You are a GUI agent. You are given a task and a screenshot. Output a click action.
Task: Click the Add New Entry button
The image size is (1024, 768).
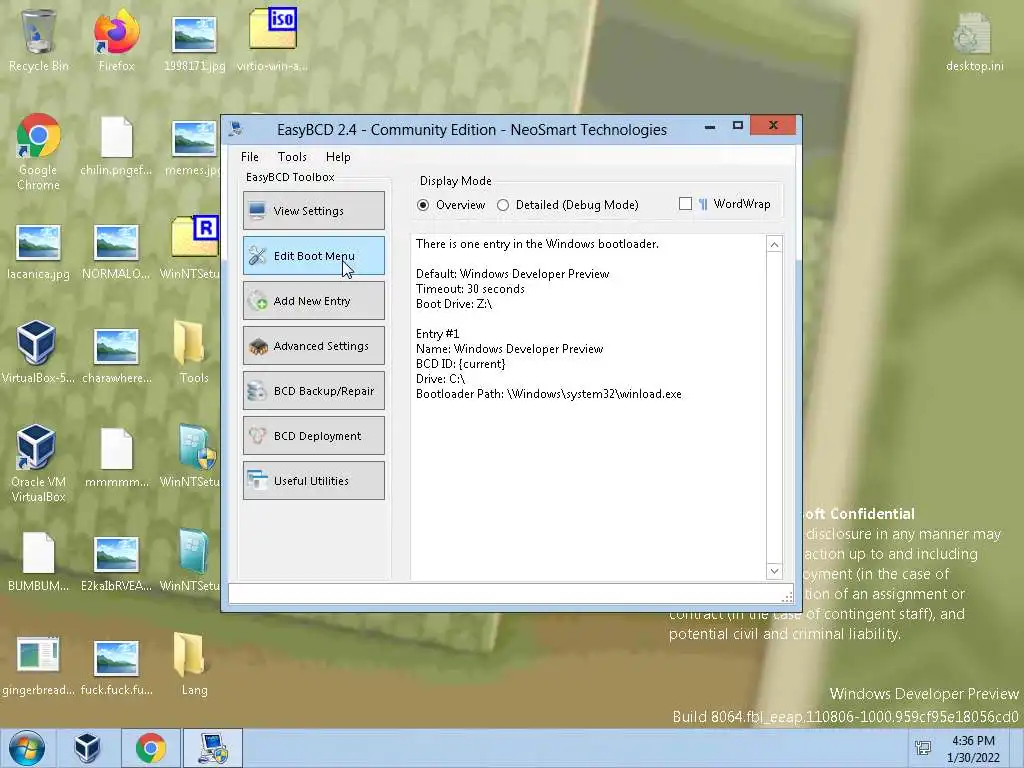click(313, 300)
